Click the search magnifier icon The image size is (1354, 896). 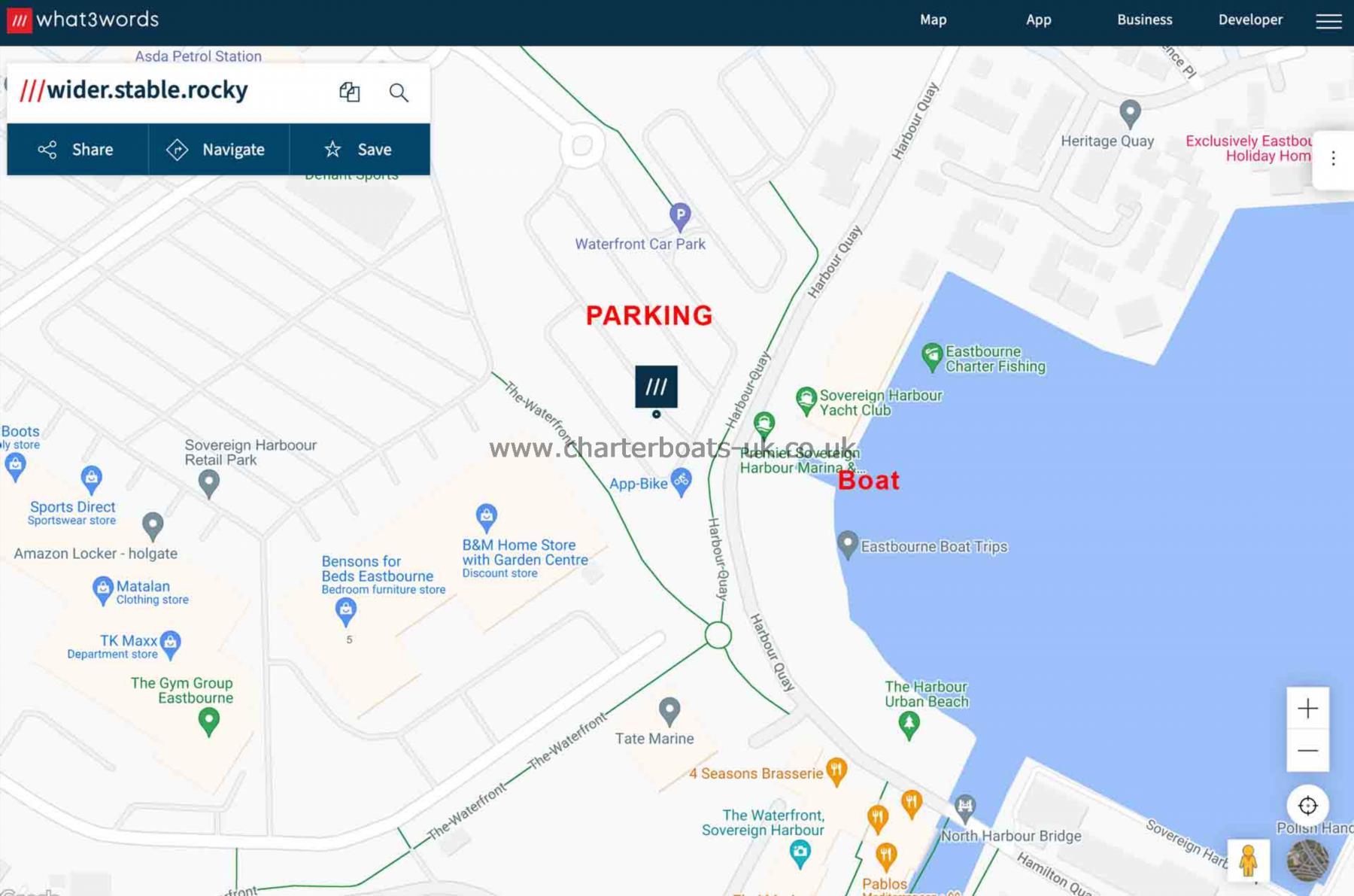pyautogui.click(x=399, y=92)
